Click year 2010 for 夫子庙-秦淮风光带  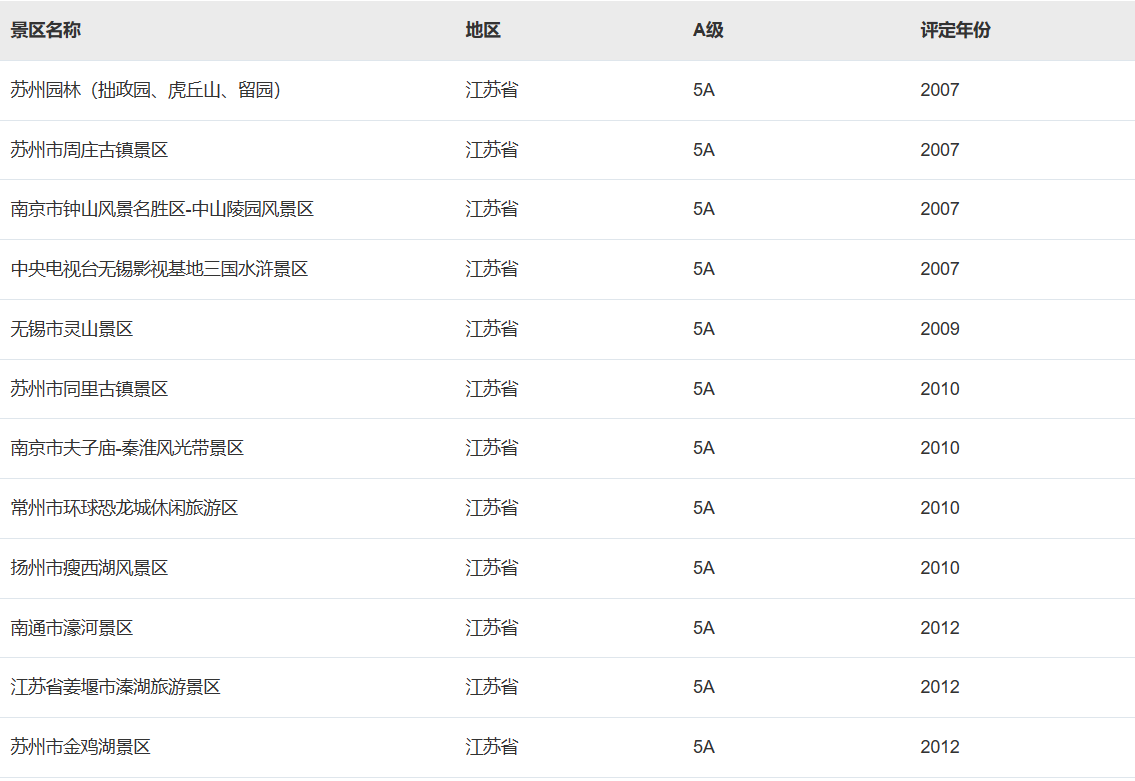pos(940,448)
